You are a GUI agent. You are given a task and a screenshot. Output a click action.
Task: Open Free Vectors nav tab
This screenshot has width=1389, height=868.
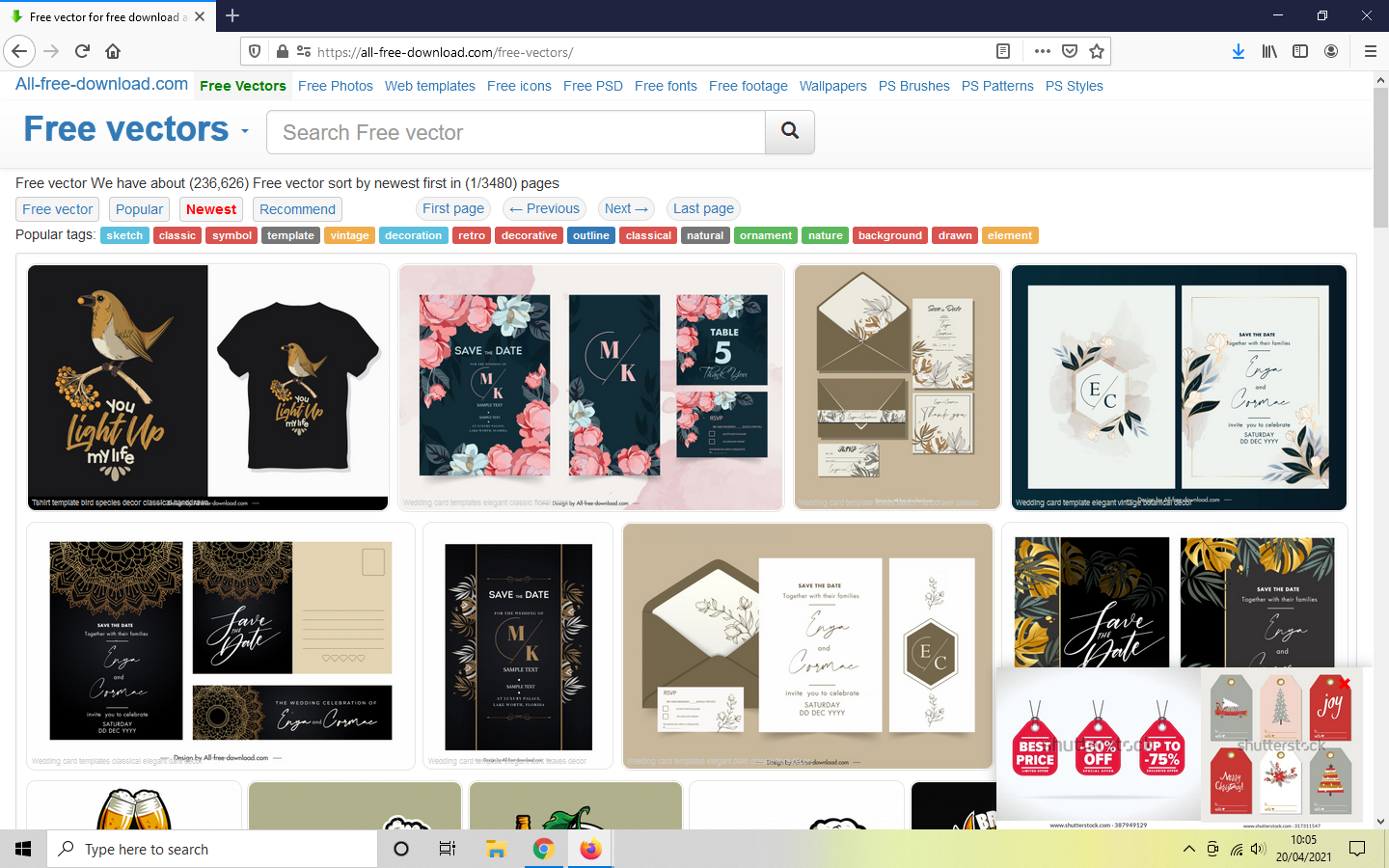(x=243, y=86)
